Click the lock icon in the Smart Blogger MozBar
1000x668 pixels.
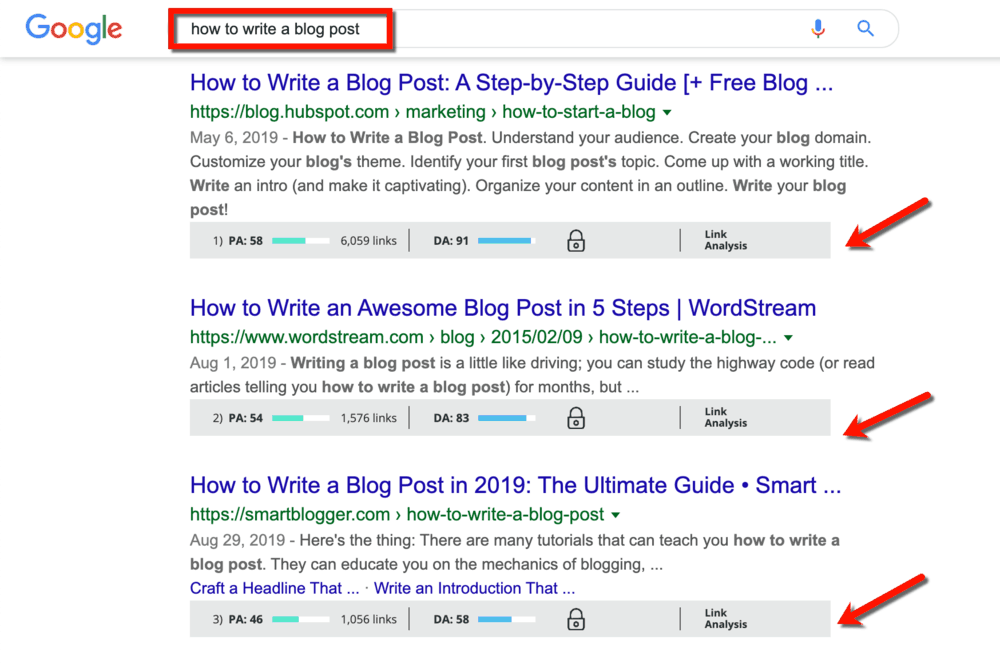point(575,619)
